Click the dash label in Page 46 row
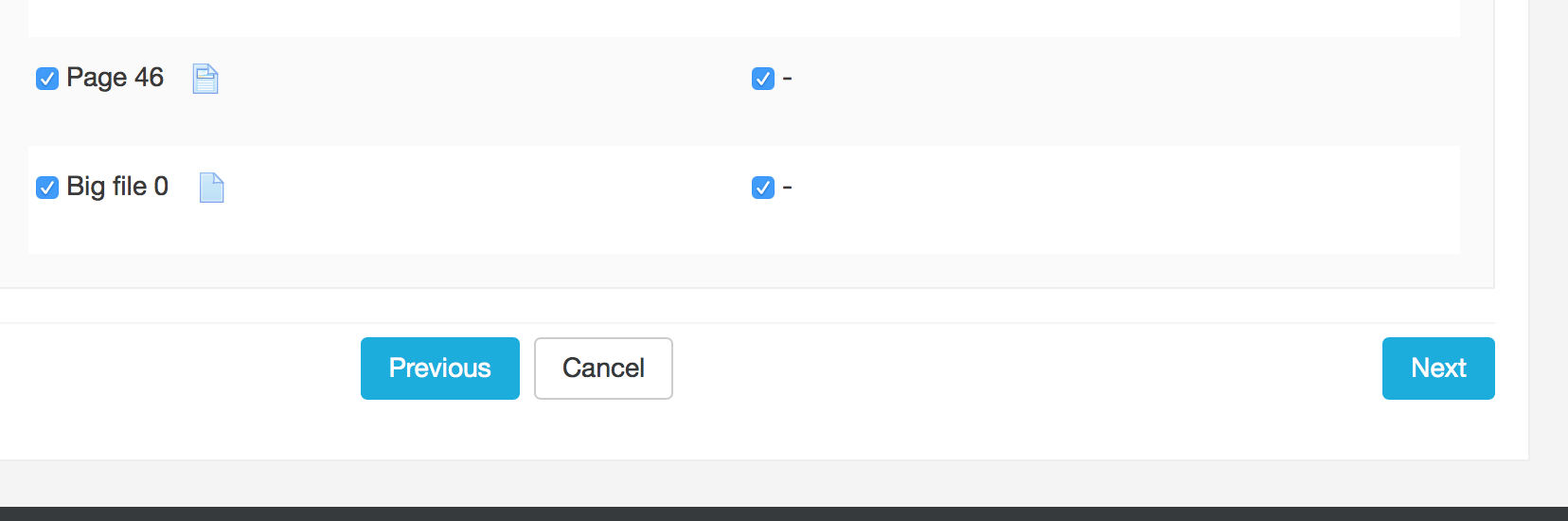 pyautogui.click(x=787, y=79)
